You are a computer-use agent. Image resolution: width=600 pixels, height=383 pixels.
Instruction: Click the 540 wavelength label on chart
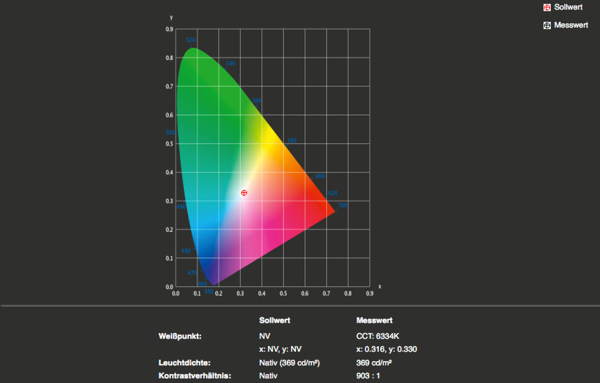point(230,64)
